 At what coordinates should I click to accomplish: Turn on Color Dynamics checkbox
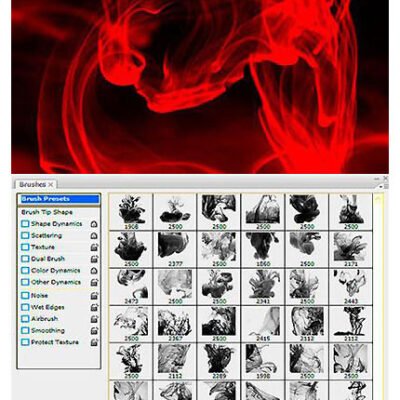click(25, 270)
